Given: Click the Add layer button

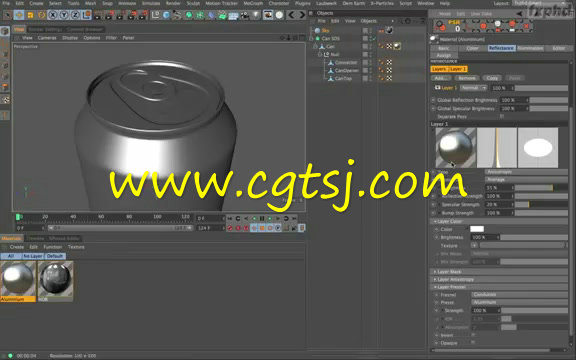Looking at the screenshot, I should pos(440,78).
